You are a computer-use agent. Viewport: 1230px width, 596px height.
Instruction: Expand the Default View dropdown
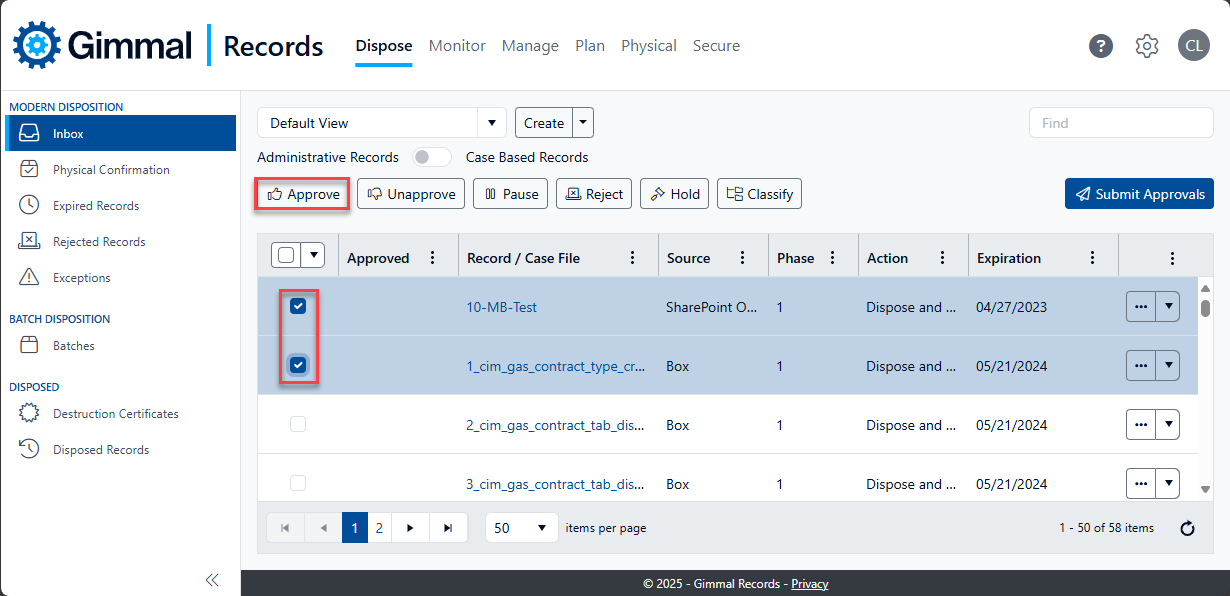tap(491, 123)
